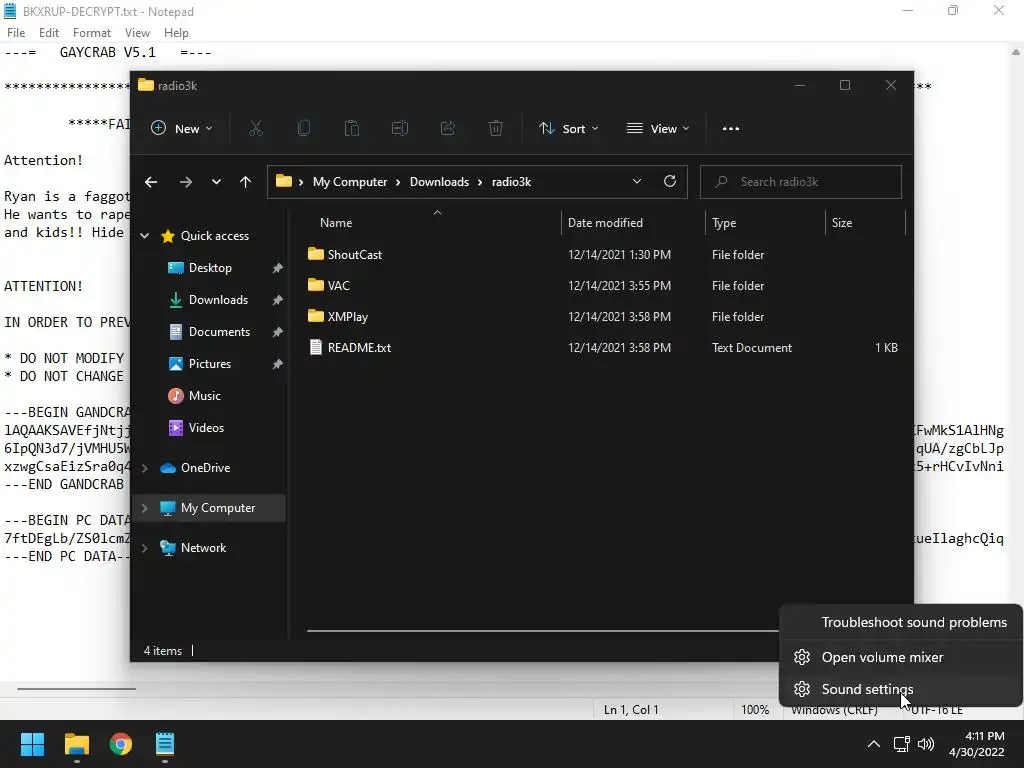Click the Paste clipboard icon

[x=352, y=129]
